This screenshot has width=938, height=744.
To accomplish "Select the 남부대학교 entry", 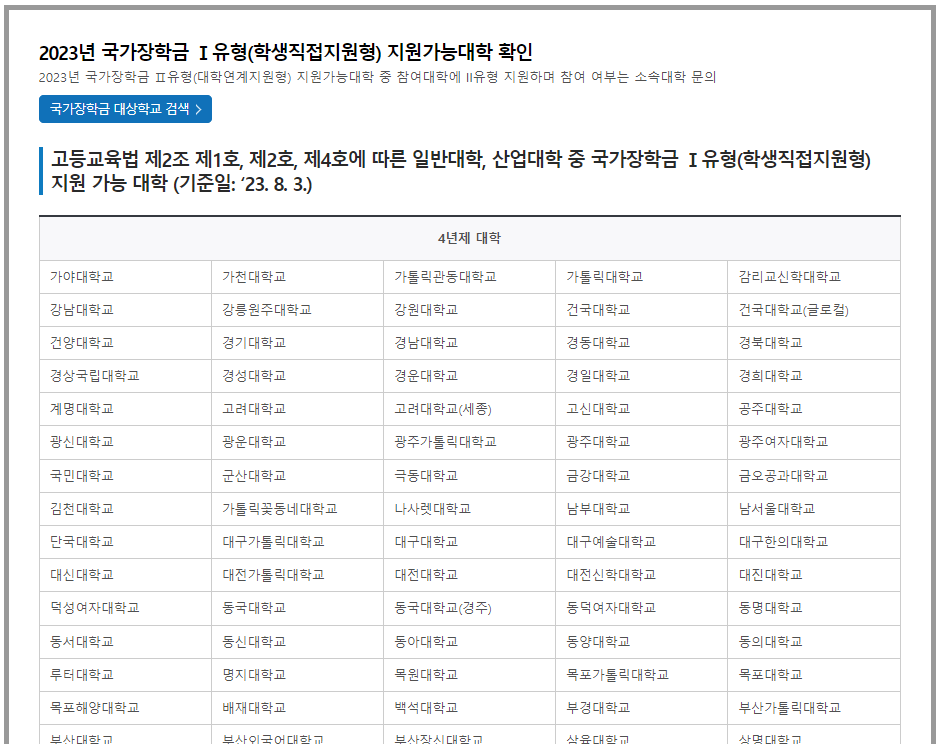I will 641,509.
